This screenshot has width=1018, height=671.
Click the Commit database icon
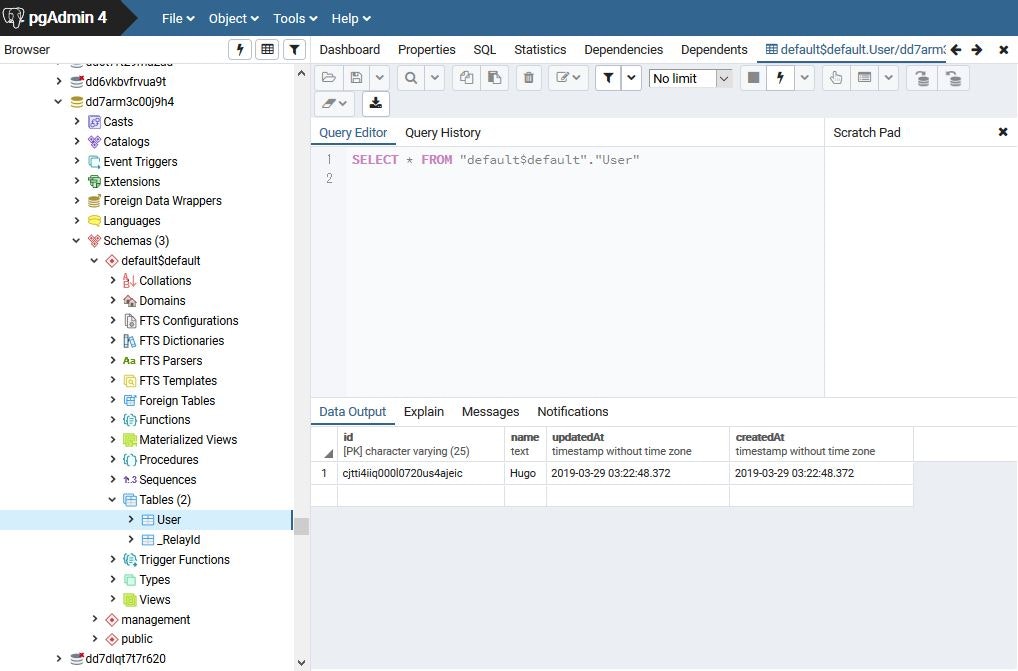922,78
